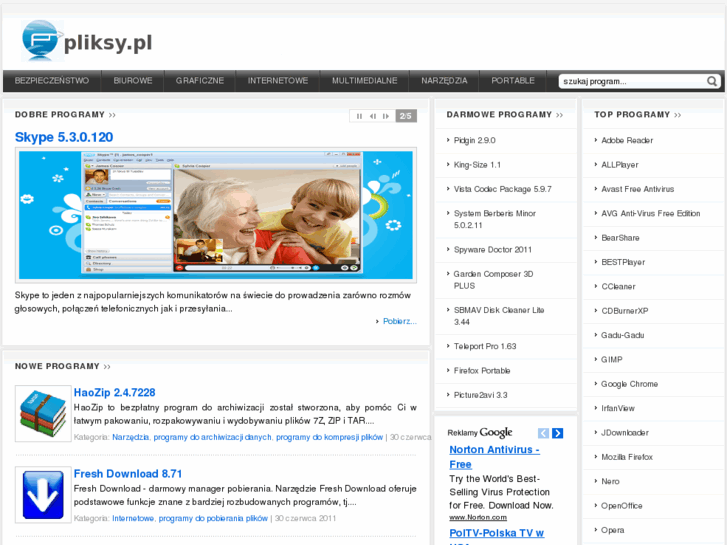Click previous arrow in Google ads
This screenshot has height=545, width=727.
coord(543,433)
